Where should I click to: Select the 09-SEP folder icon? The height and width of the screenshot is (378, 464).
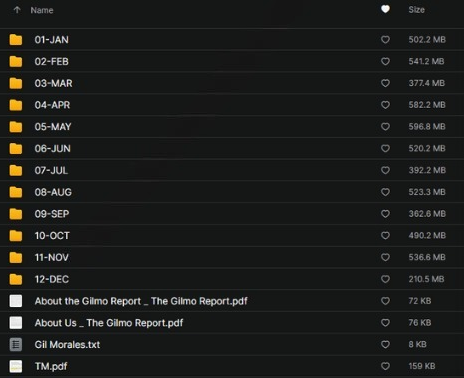click(16, 214)
